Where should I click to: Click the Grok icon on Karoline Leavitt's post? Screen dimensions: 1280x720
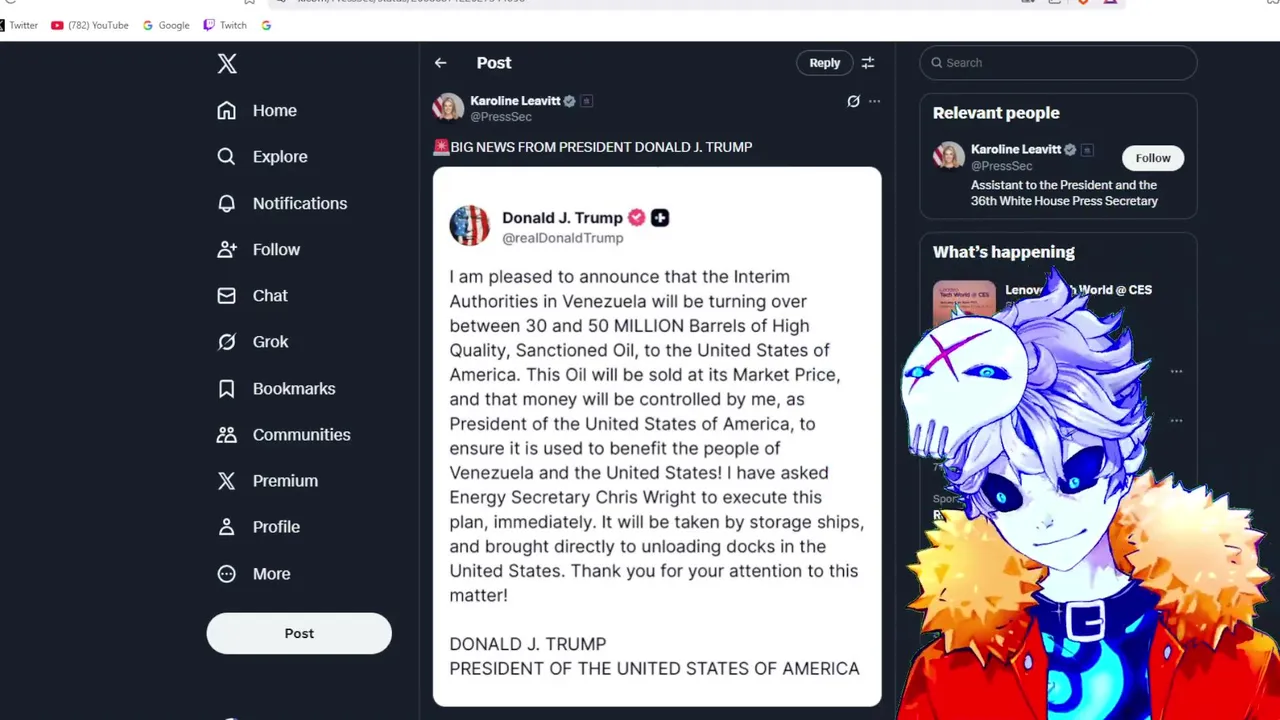point(853,101)
